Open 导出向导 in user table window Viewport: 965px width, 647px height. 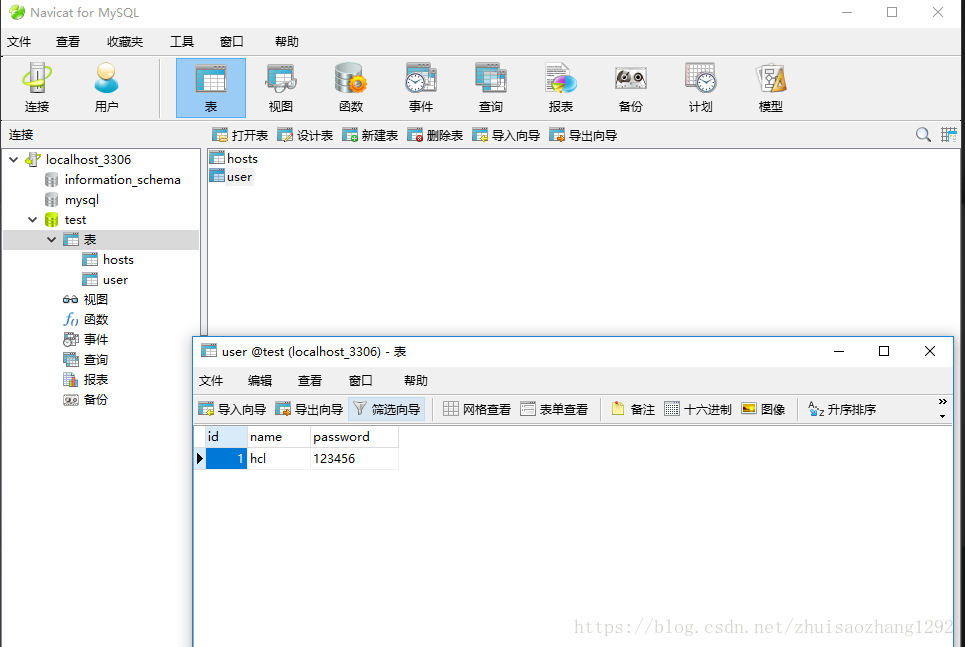click(x=310, y=409)
